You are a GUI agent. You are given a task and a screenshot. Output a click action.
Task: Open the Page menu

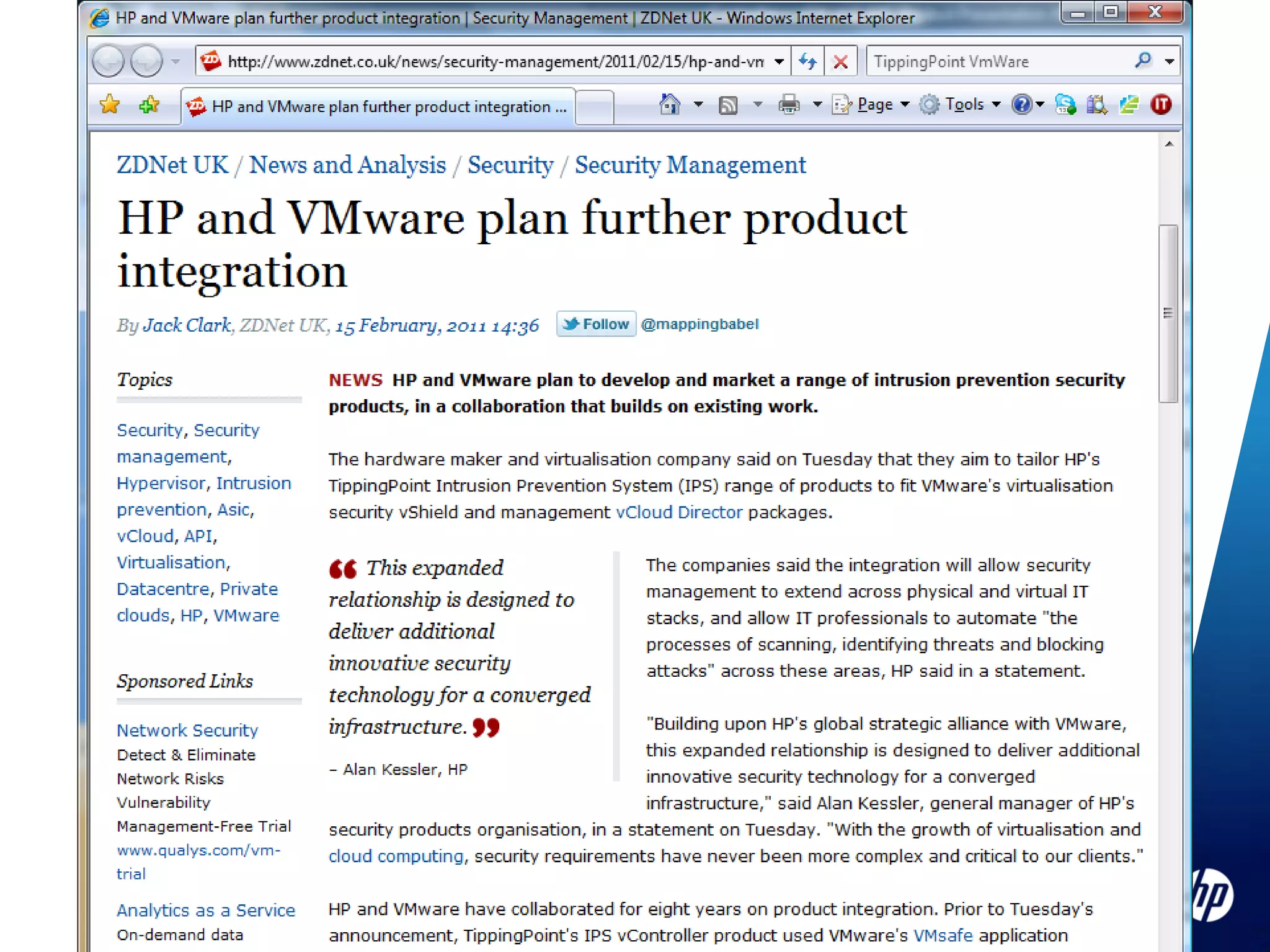[x=874, y=105]
